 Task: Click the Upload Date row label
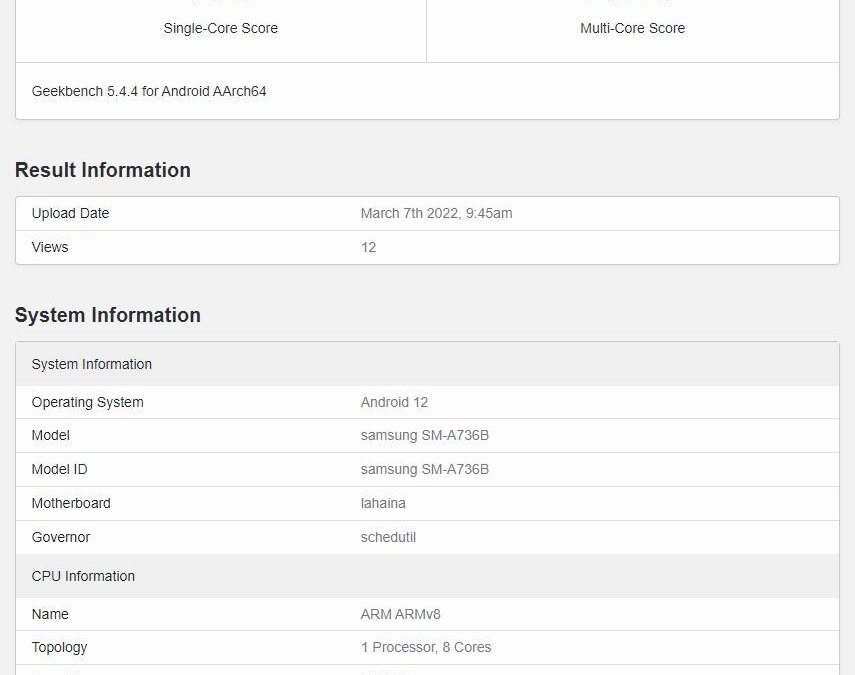pyautogui.click(x=70, y=213)
